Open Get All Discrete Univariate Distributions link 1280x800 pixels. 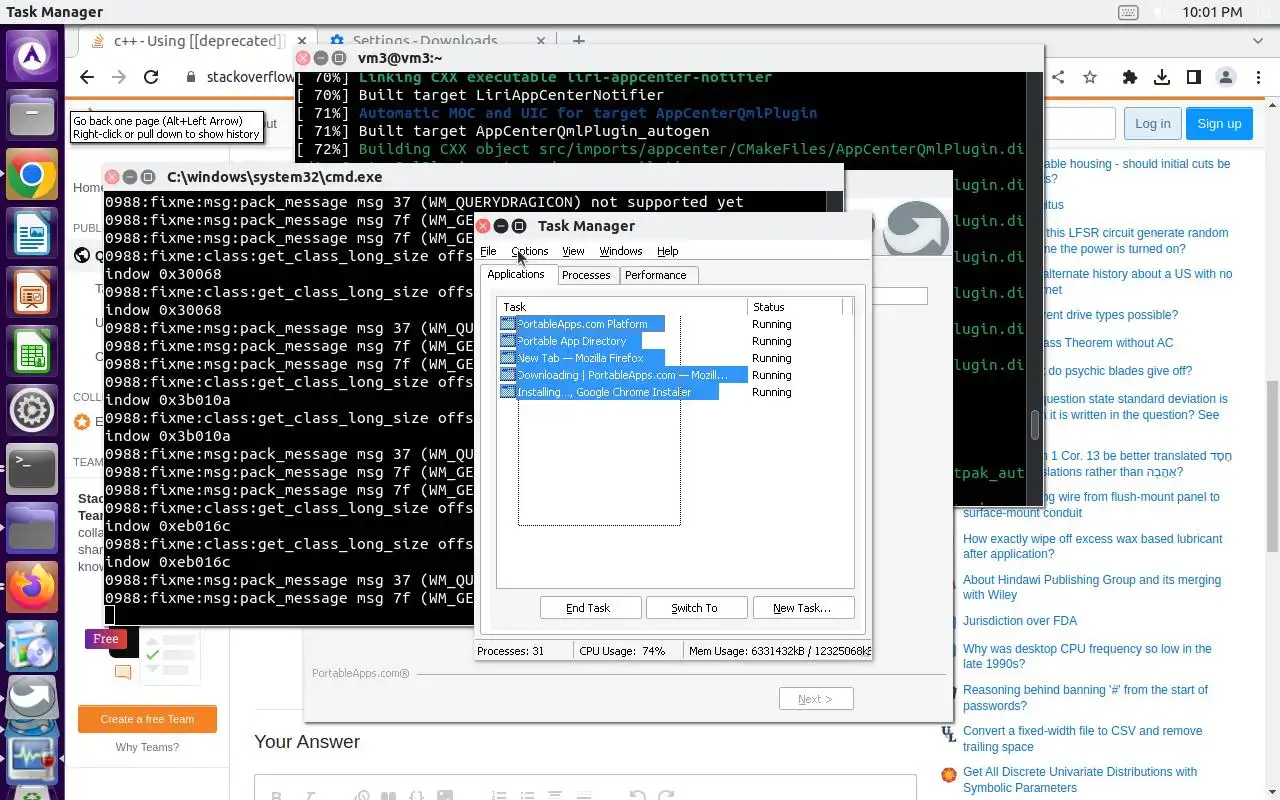pyautogui.click(x=1080, y=780)
